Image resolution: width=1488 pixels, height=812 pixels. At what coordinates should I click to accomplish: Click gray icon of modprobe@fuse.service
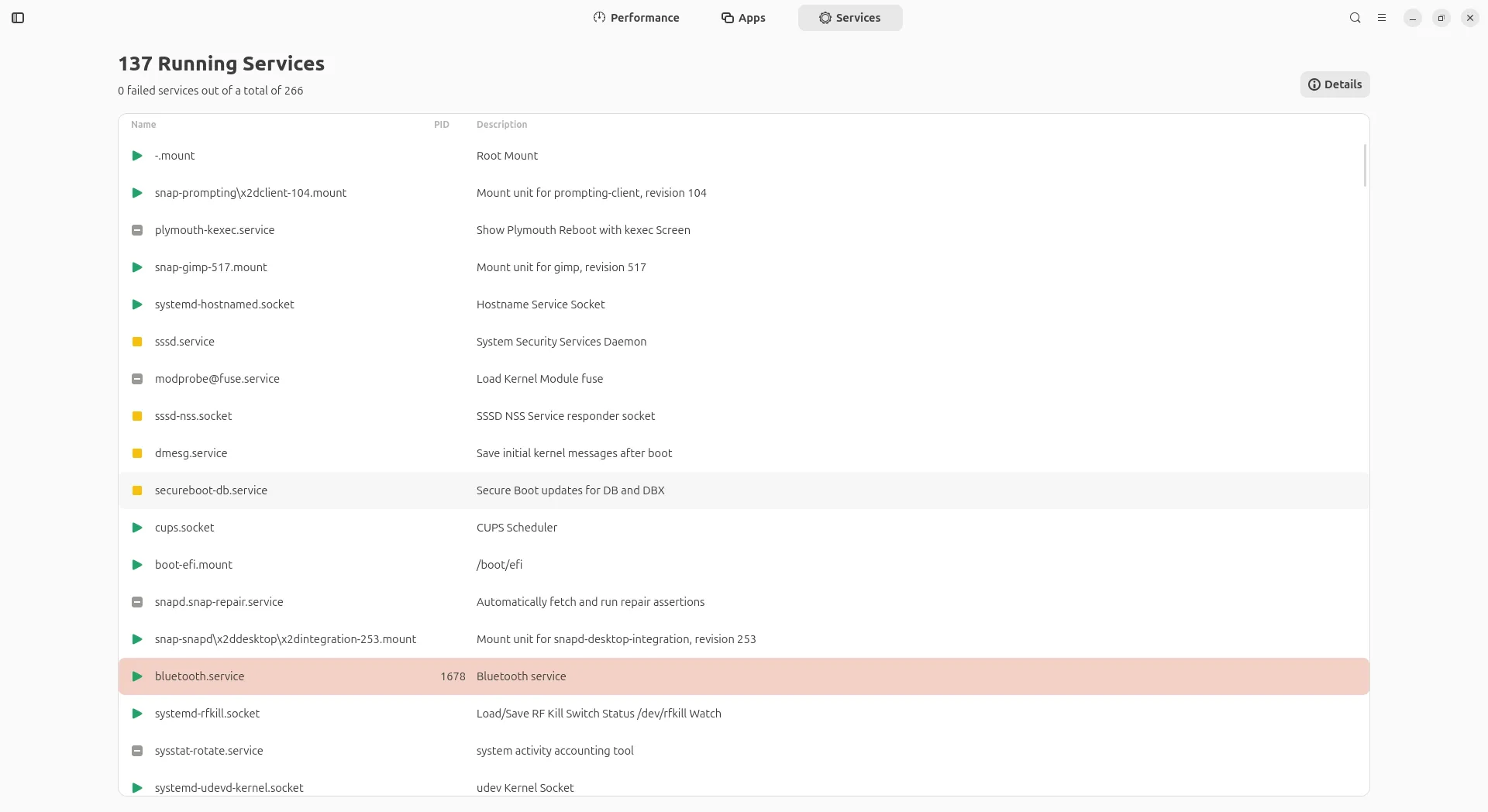click(137, 379)
